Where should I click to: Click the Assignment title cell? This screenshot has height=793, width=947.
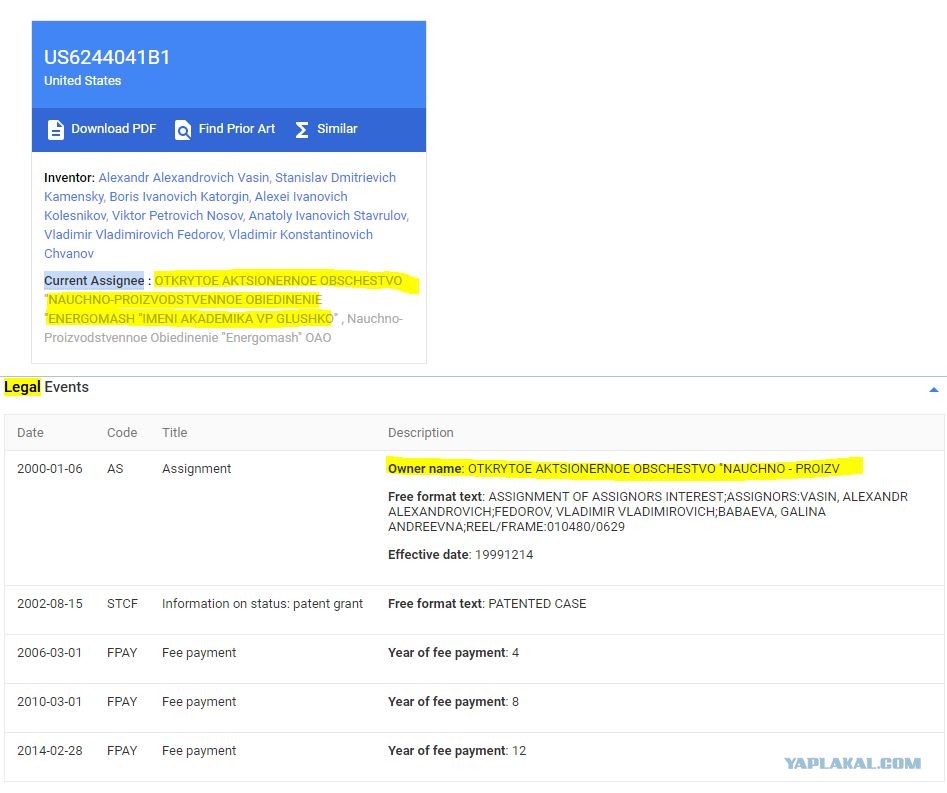(196, 469)
